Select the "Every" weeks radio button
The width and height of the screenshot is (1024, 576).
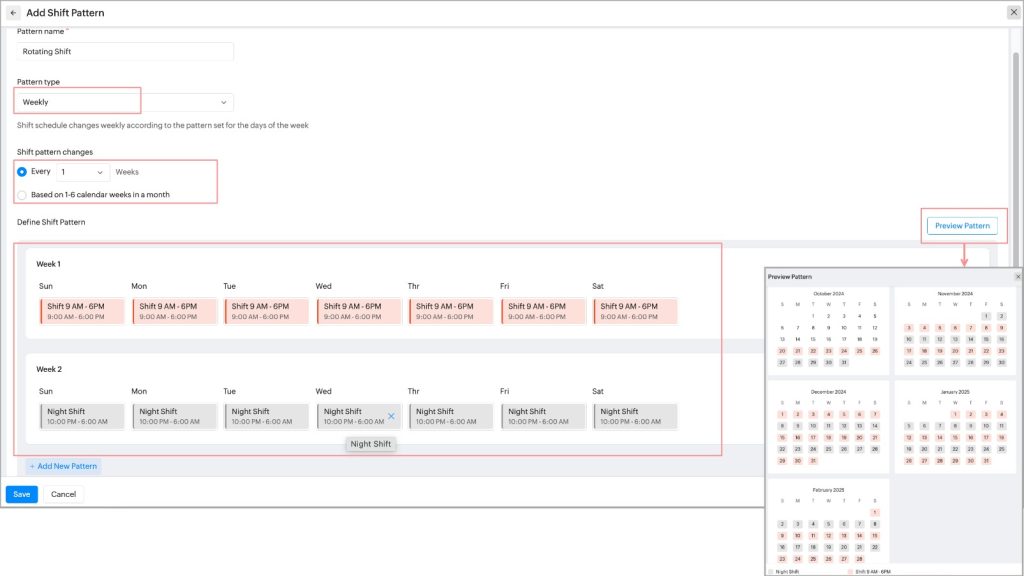click(x=22, y=172)
